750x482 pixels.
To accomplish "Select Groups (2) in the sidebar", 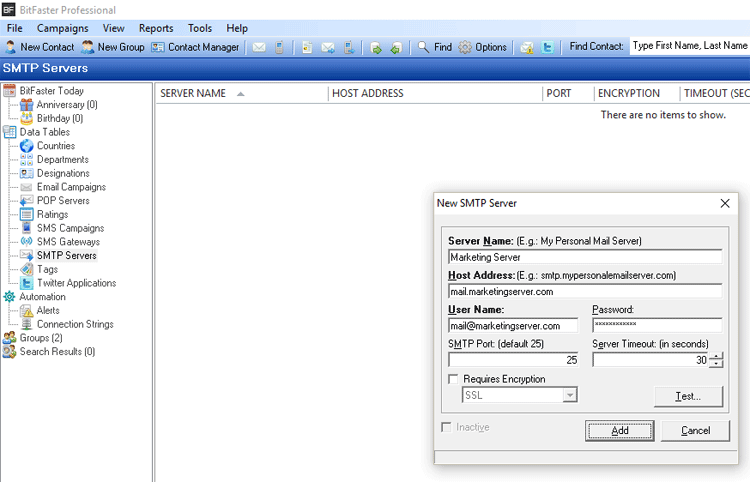I will pyautogui.click(x=41, y=338).
